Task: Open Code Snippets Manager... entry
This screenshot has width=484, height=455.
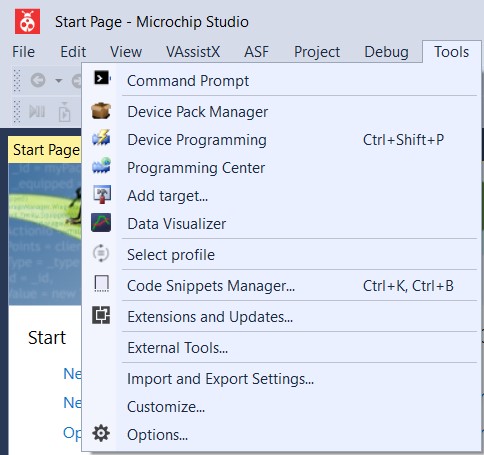Action: pyautogui.click(x=280, y=286)
